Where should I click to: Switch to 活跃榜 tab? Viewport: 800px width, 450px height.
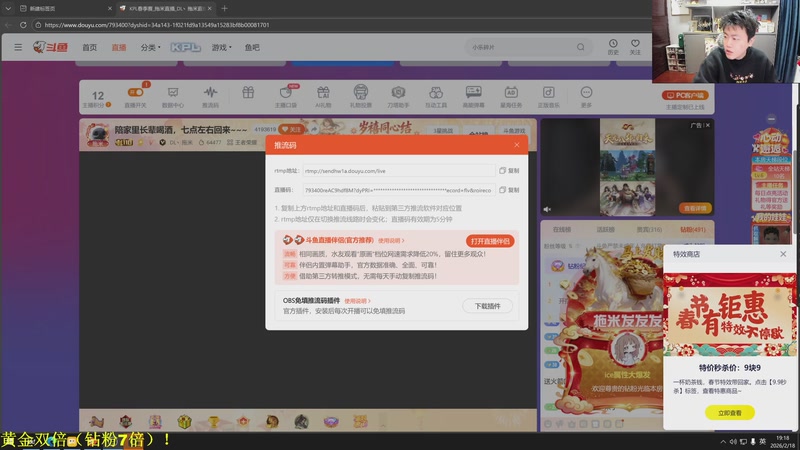click(606, 230)
